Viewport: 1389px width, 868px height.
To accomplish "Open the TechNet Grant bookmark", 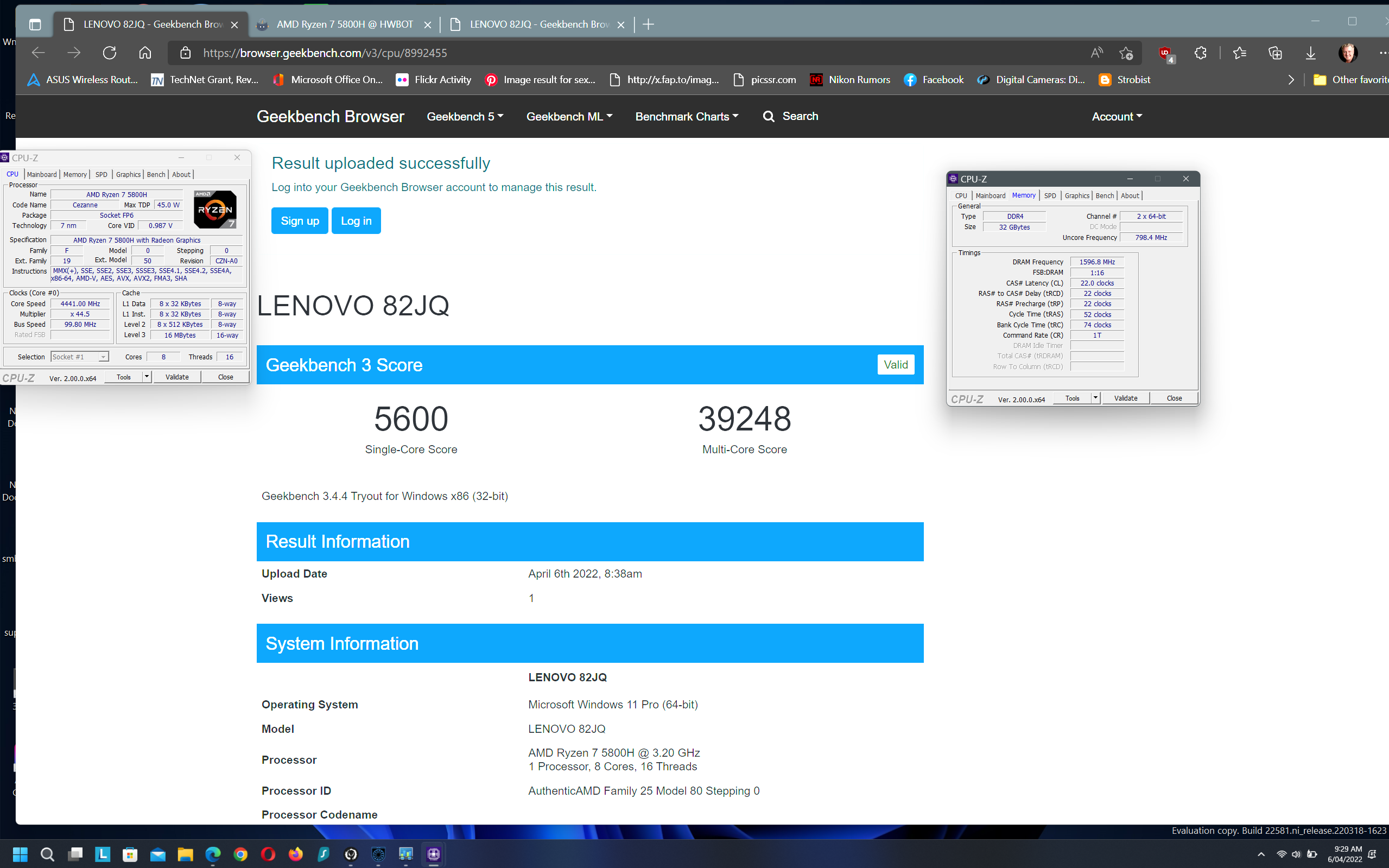I will point(205,80).
